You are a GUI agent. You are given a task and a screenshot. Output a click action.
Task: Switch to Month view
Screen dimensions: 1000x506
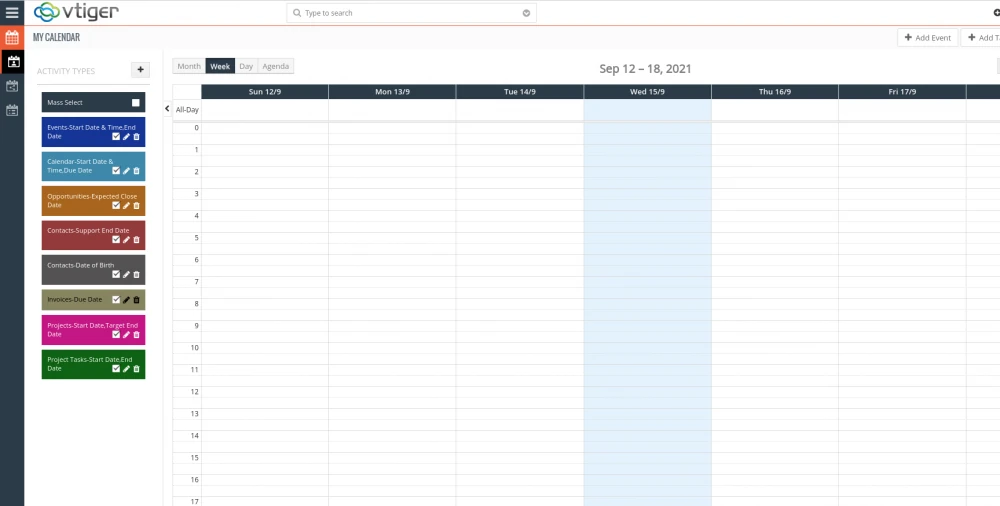(189, 67)
